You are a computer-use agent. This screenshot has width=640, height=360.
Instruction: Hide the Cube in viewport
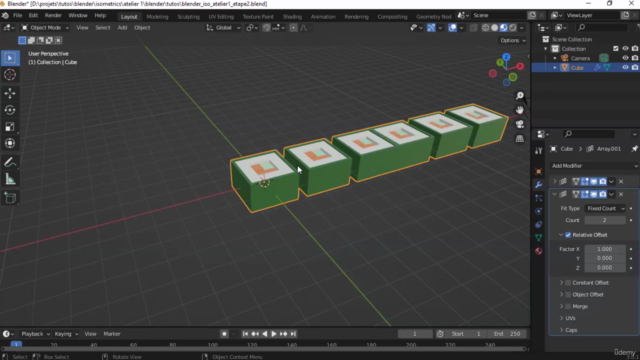[625, 68]
